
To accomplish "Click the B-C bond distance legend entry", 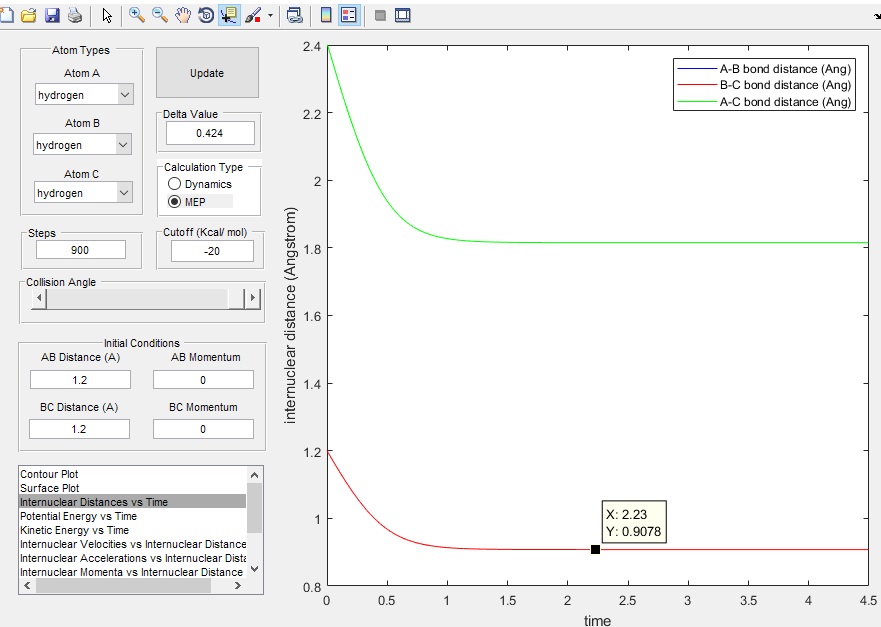I will pos(764,85).
